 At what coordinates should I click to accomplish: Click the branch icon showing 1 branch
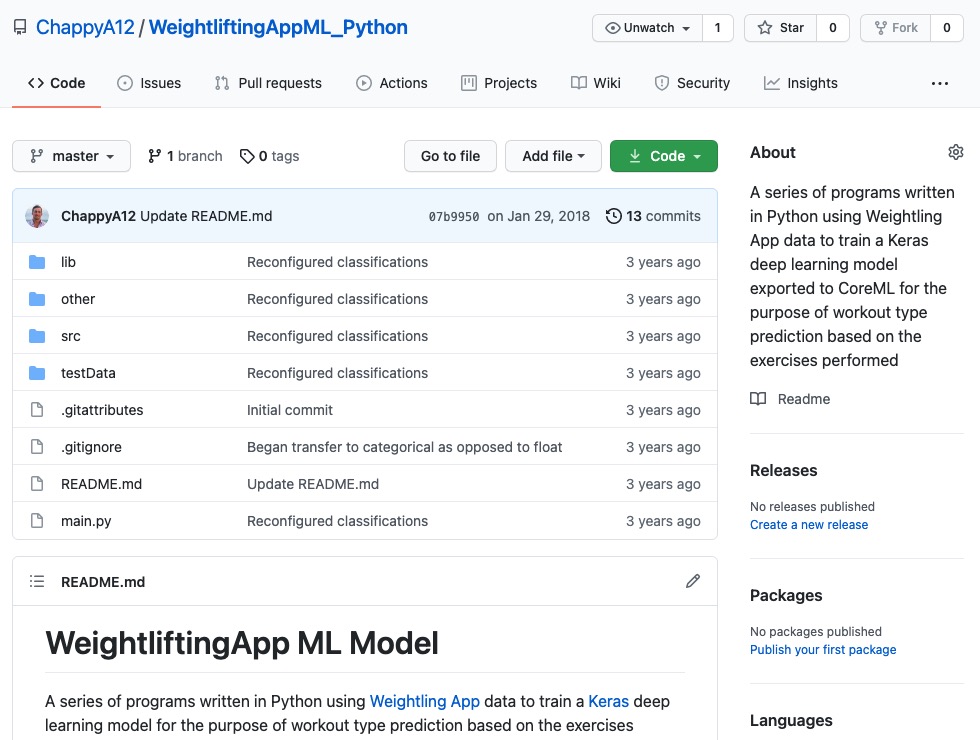tap(155, 156)
